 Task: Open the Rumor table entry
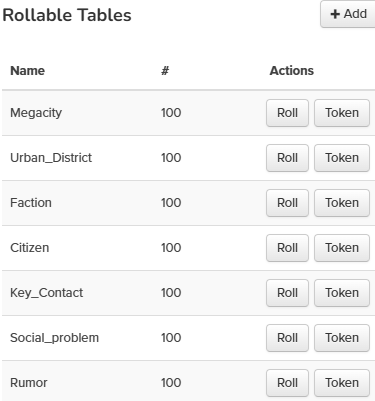pos(29,383)
